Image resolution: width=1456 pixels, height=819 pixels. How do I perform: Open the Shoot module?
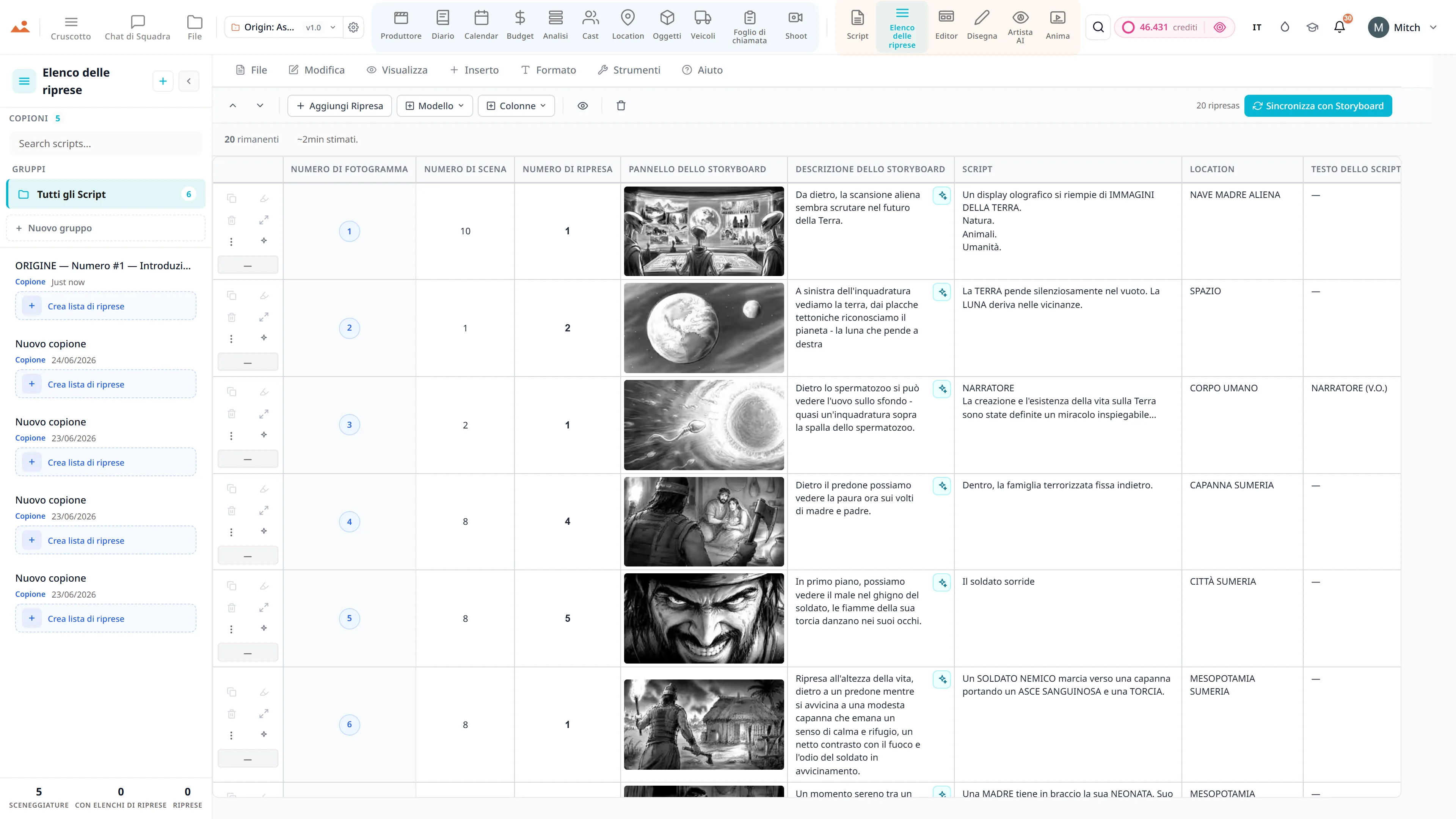pos(796,26)
